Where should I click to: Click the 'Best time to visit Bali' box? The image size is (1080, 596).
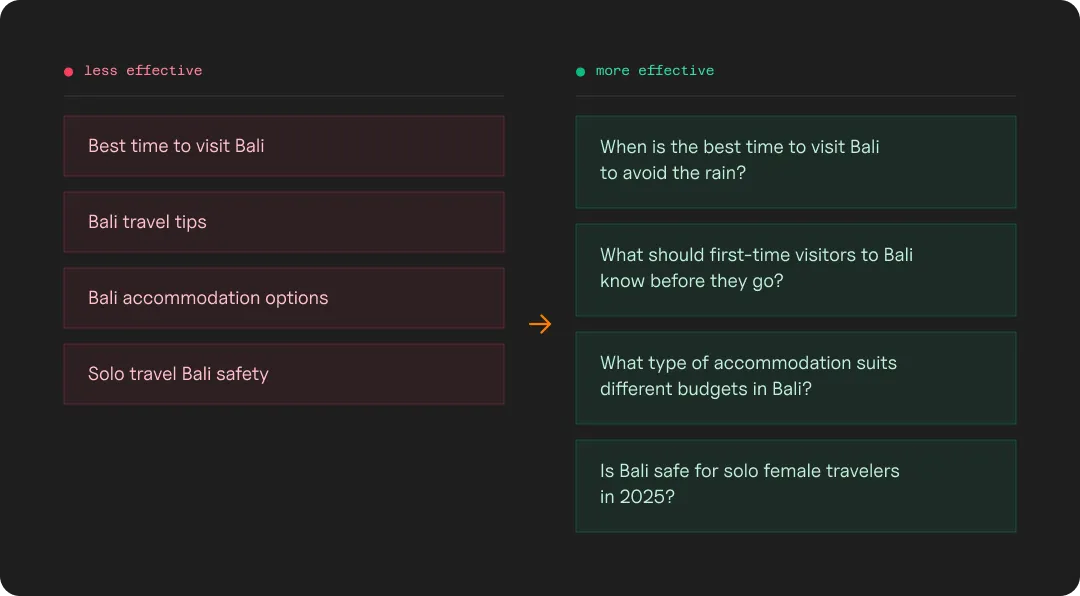click(x=284, y=146)
